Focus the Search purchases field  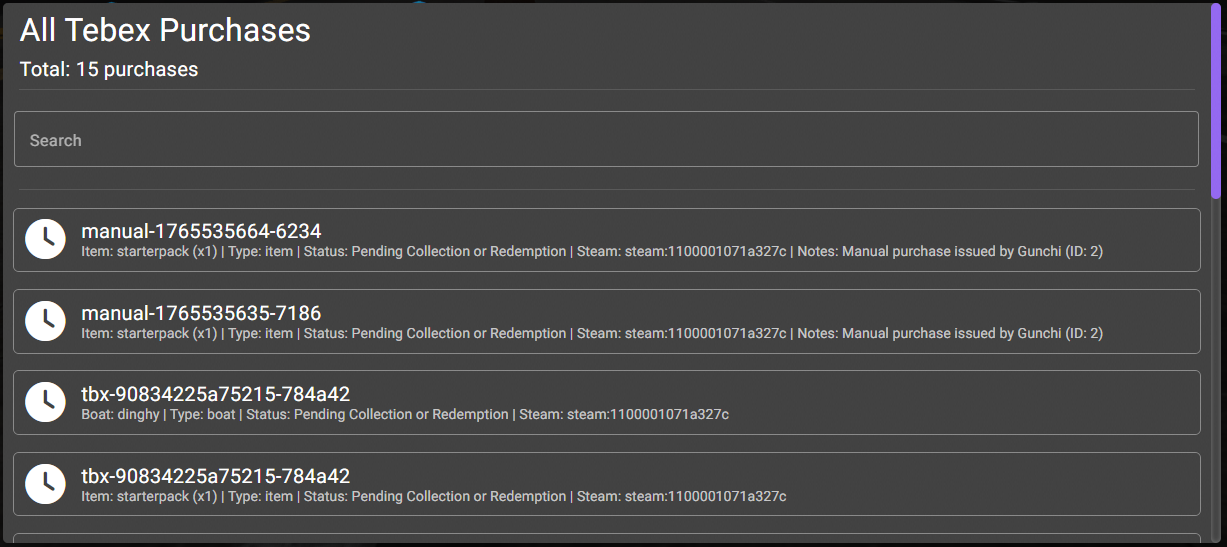click(x=606, y=140)
